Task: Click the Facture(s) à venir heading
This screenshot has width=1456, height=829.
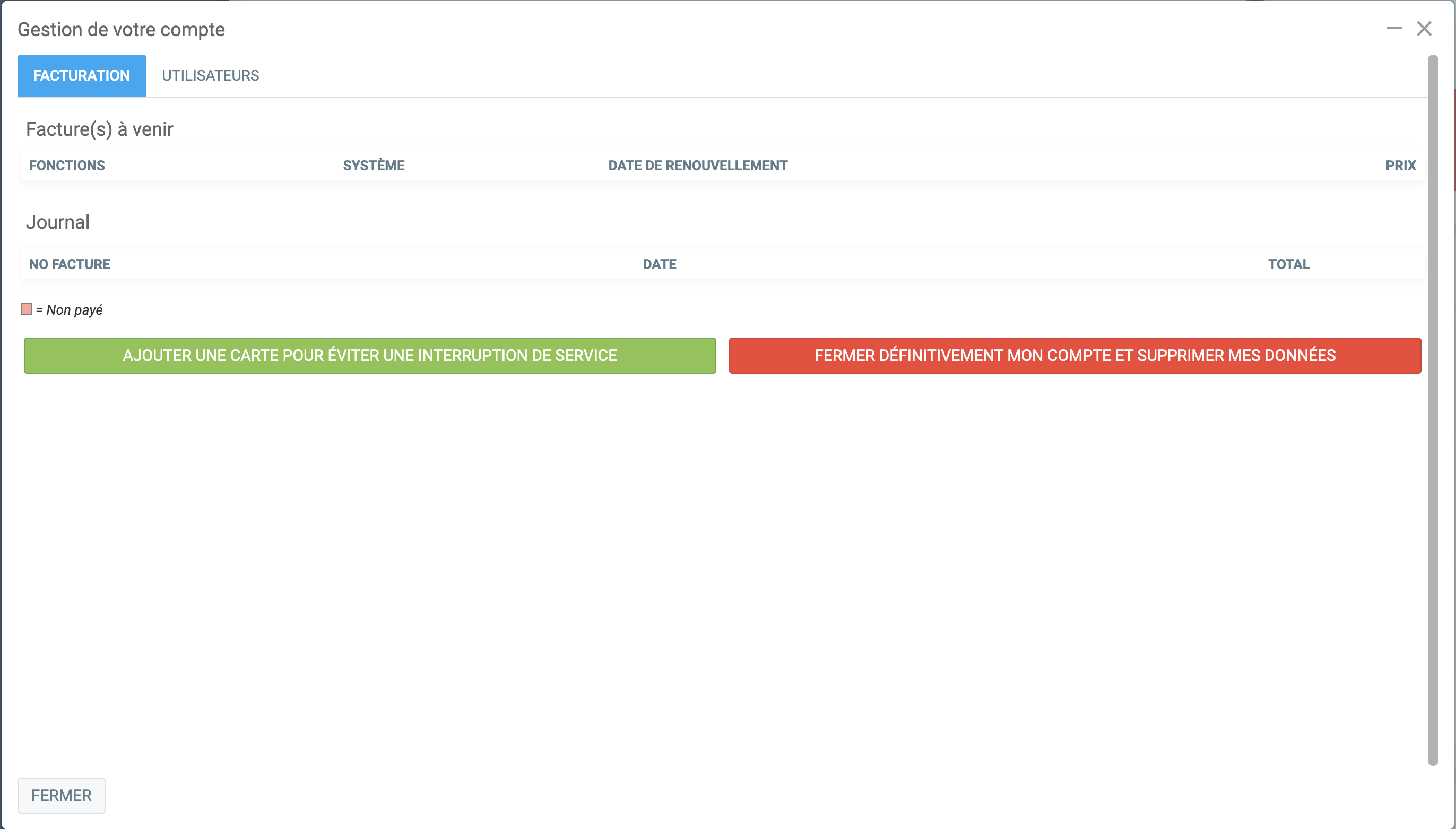Action: (99, 129)
